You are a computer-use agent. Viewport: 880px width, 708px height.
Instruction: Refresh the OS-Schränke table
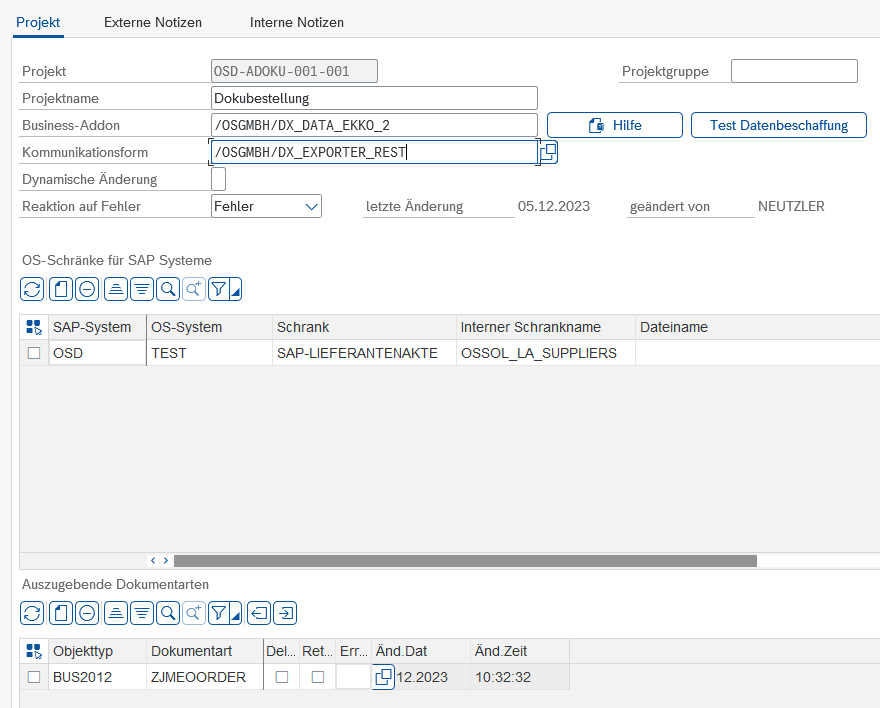[32, 289]
